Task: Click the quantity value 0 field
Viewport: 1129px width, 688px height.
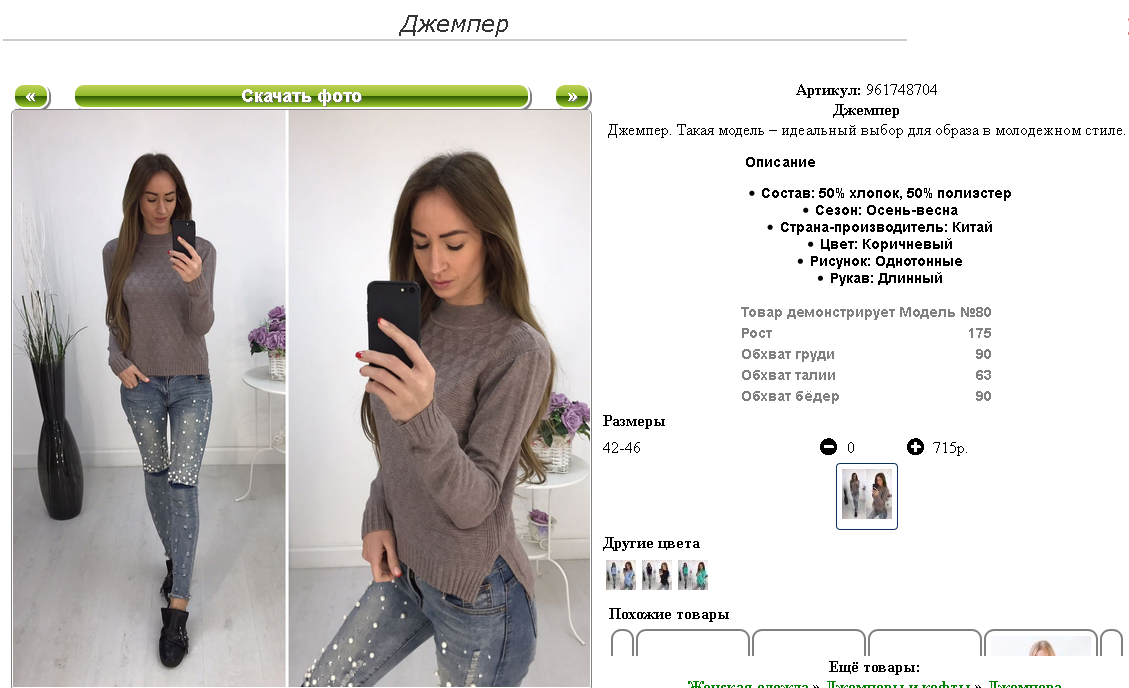Action: [850, 448]
